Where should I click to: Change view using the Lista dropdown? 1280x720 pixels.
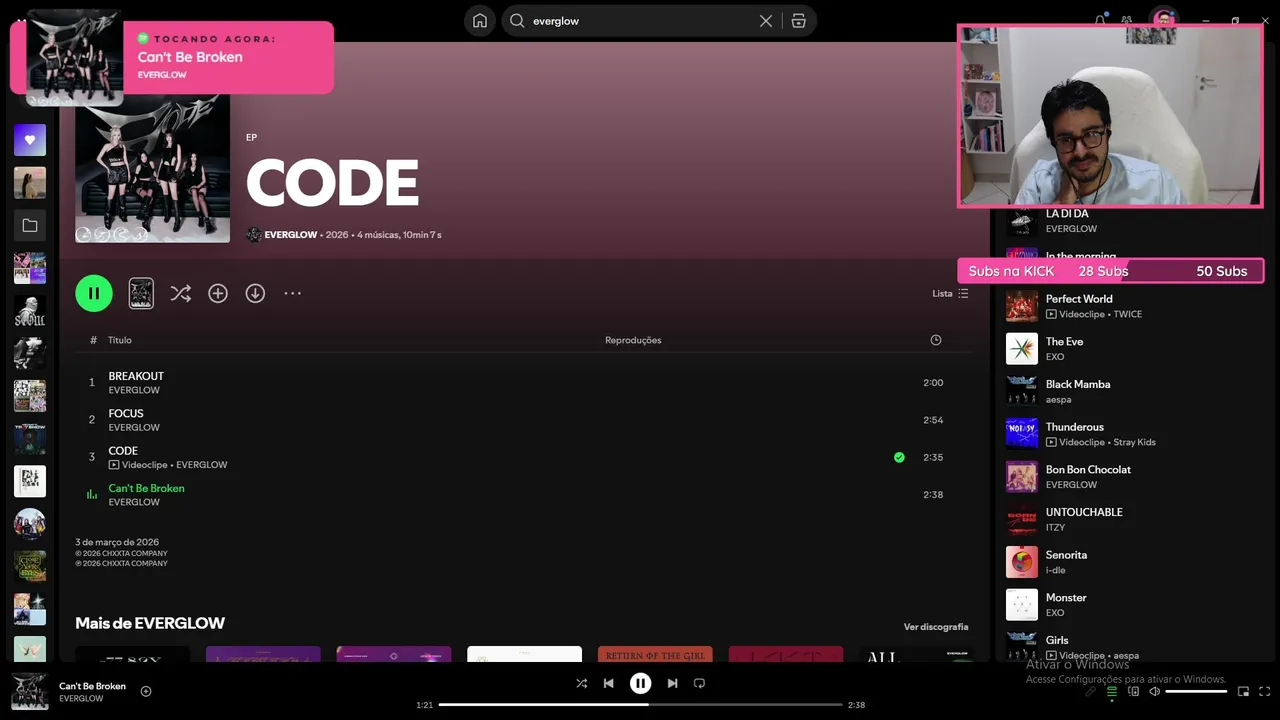(950, 294)
